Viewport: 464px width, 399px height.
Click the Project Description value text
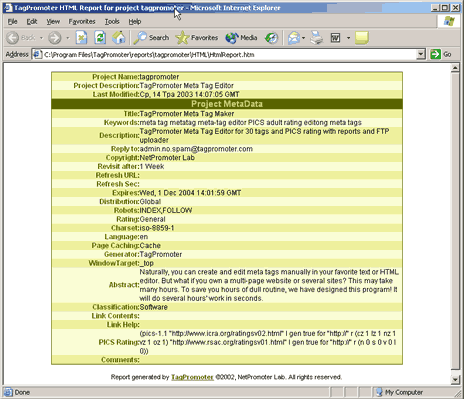[x=187, y=85]
